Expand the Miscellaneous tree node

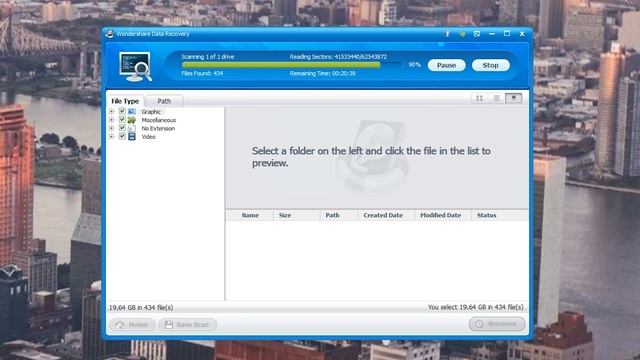pos(111,120)
